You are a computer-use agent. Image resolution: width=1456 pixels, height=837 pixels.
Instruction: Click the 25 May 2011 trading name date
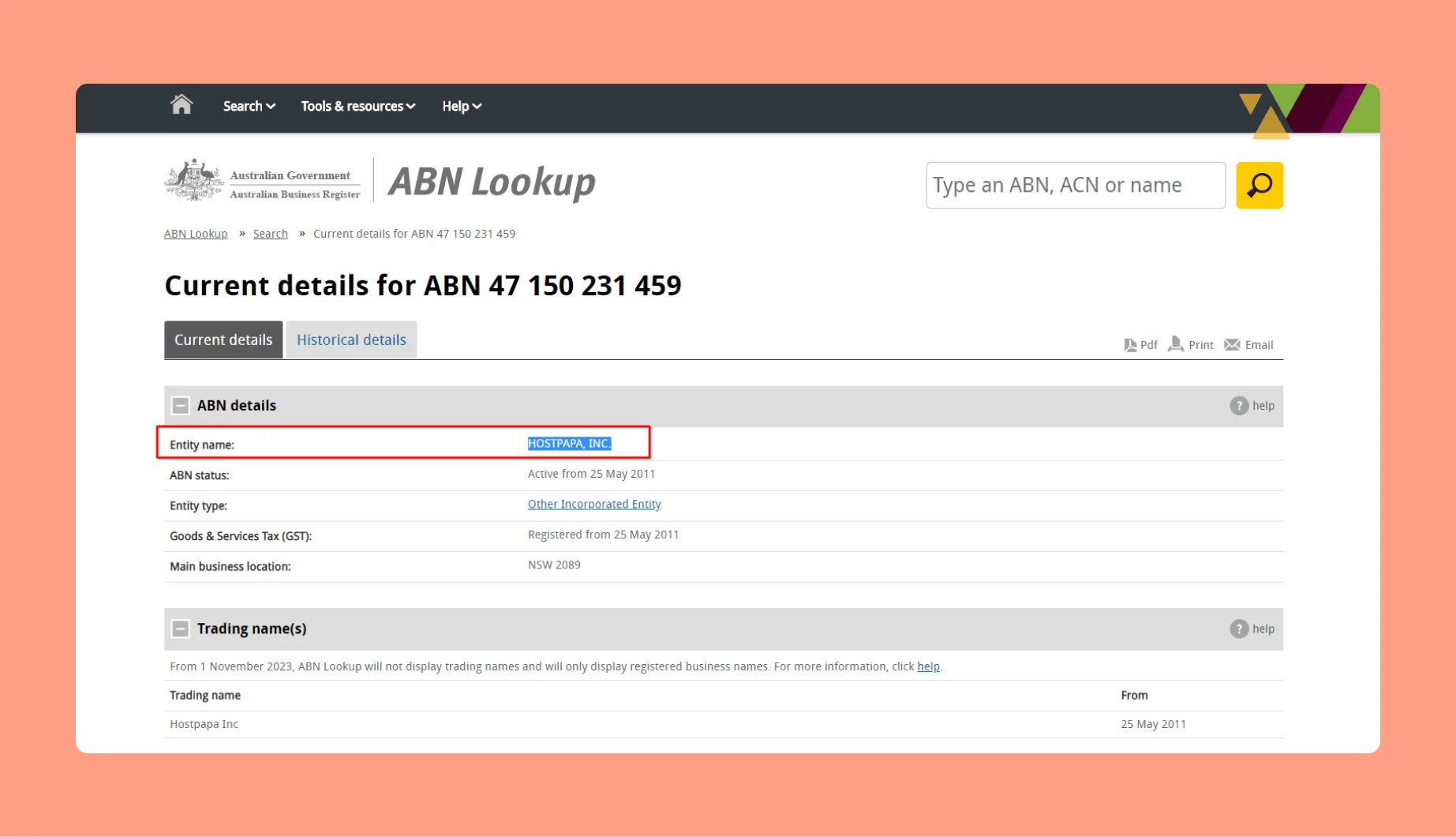[1153, 724]
